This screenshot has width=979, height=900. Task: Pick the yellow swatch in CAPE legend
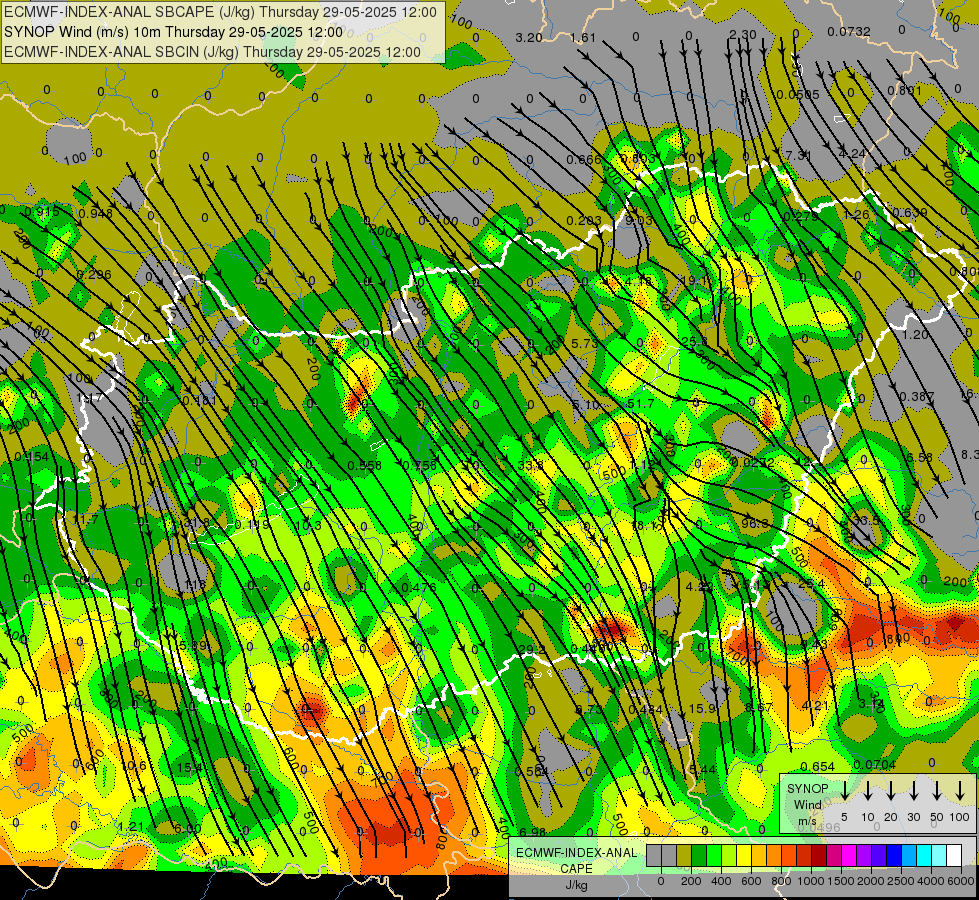pos(744,855)
